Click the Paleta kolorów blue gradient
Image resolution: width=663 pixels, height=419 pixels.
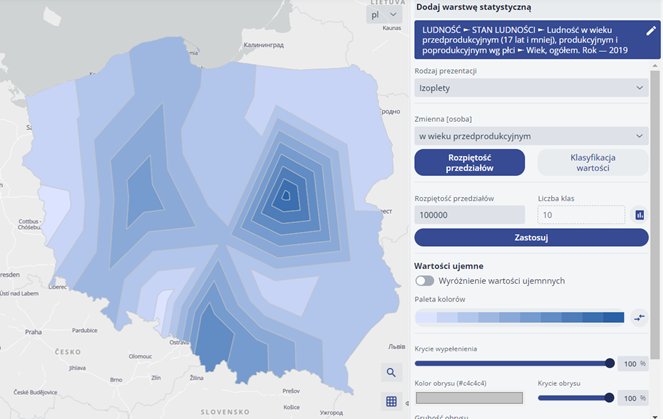pos(520,317)
